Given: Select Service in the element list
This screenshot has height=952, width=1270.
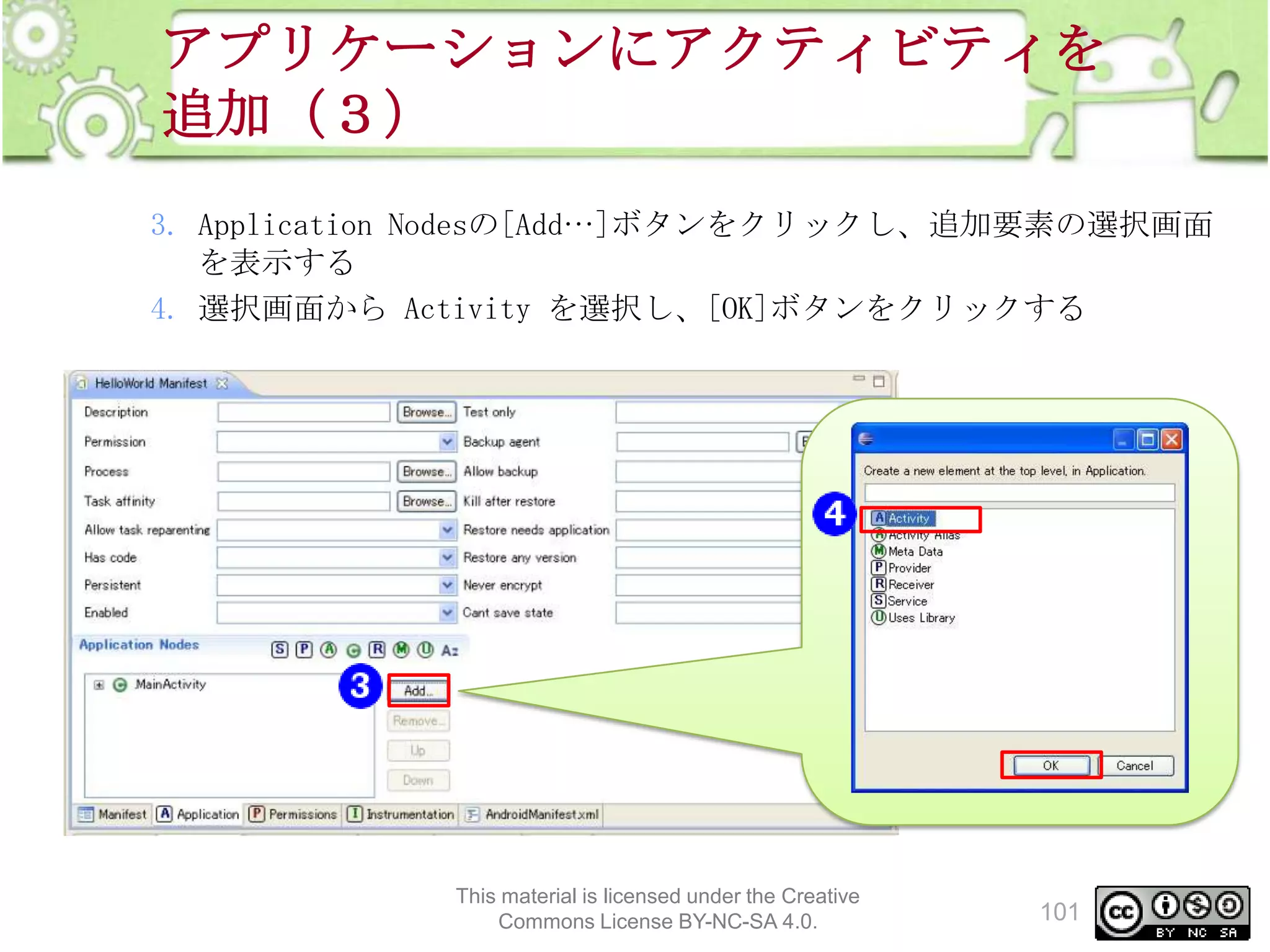Looking at the screenshot, I should [x=900, y=601].
